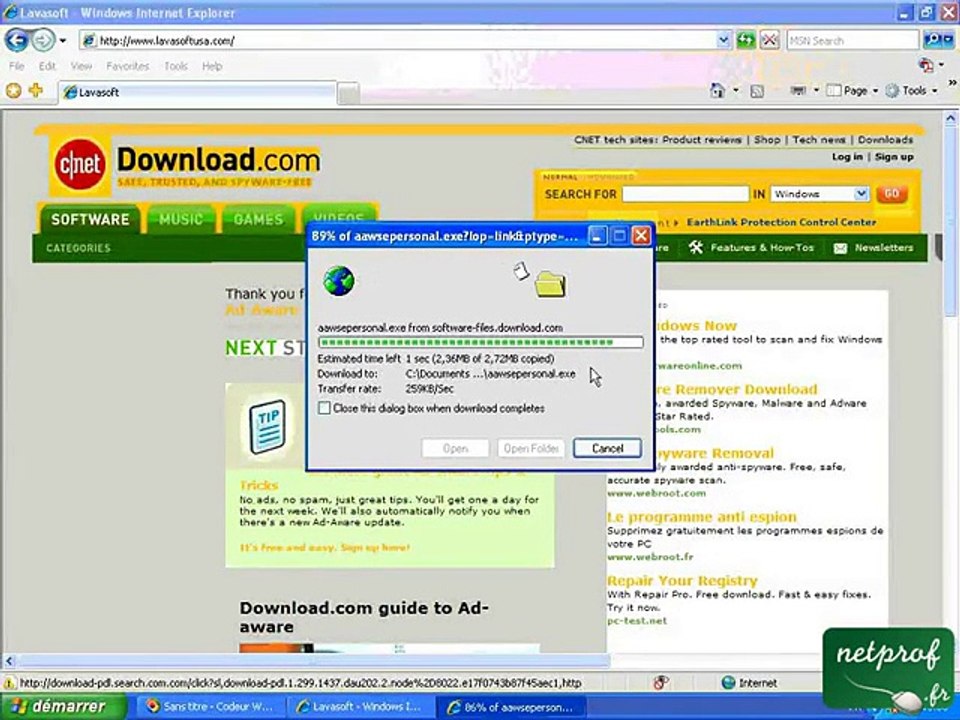
Task: Click the TIP notepad icon
Action: pos(268,426)
